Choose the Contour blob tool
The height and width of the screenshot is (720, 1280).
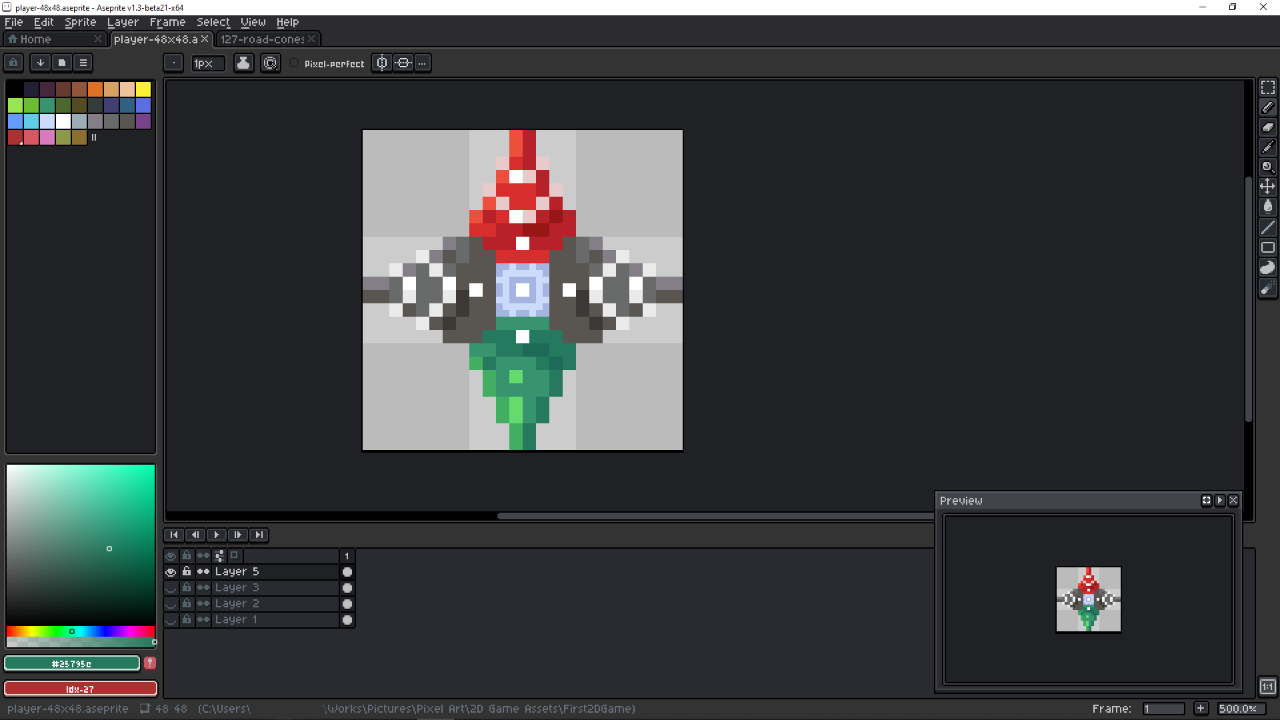(x=1267, y=267)
